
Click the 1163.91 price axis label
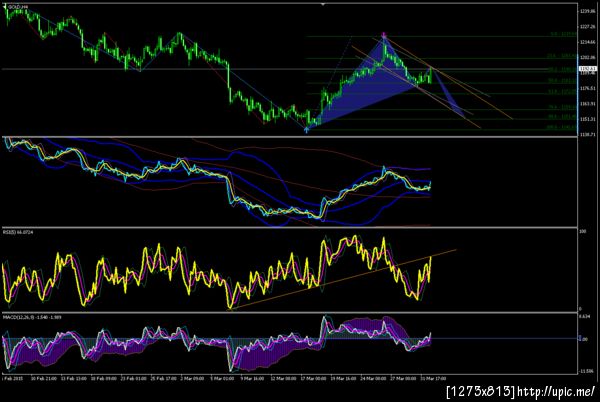[587, 104]
